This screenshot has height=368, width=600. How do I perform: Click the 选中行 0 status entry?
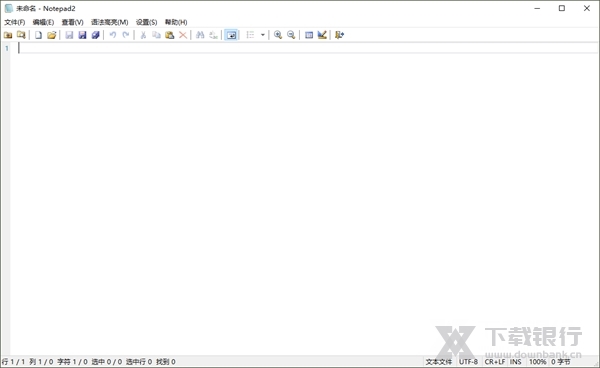tap(139, 362)
